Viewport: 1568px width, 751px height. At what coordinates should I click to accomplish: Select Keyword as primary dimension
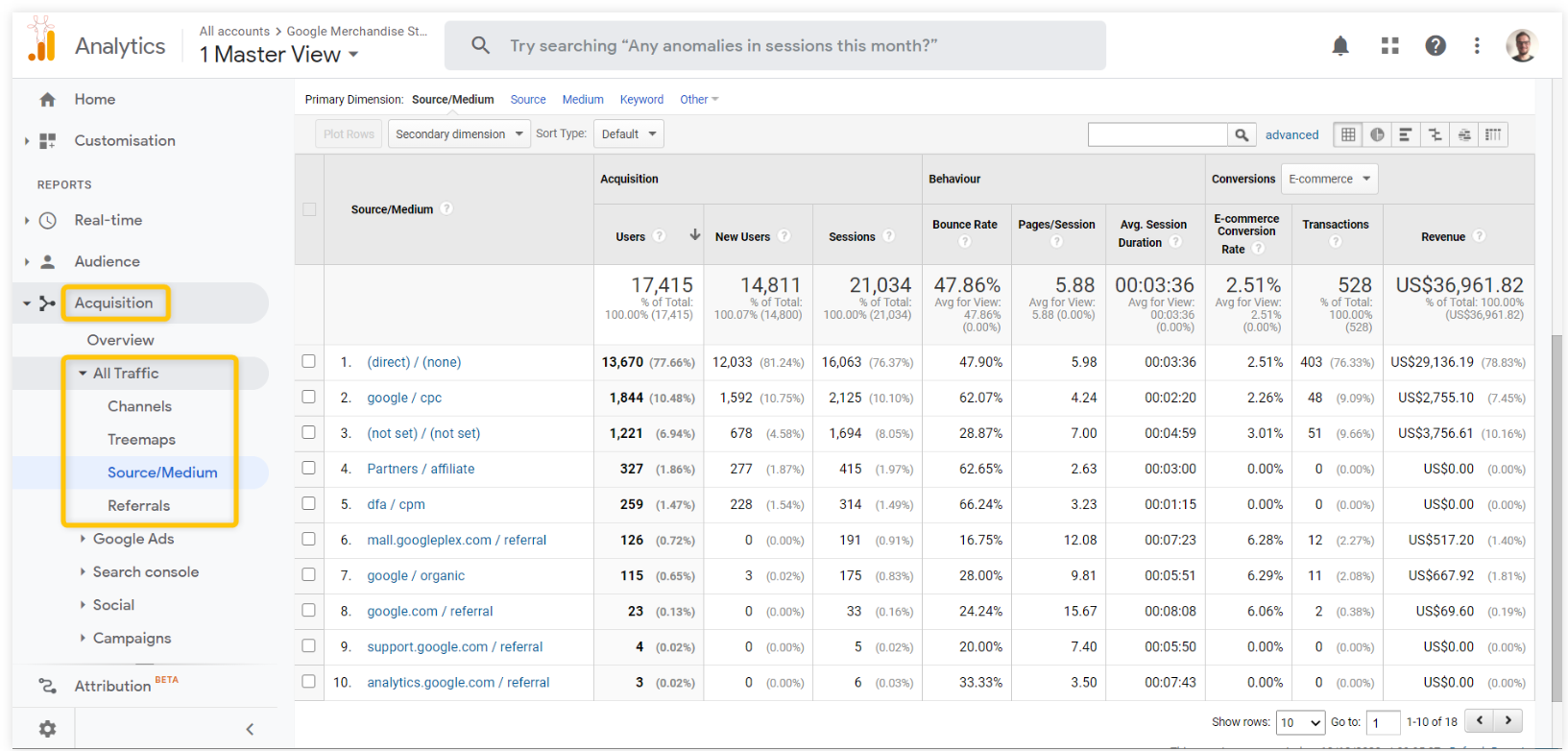pyautogui.click(x=641, y=100)
